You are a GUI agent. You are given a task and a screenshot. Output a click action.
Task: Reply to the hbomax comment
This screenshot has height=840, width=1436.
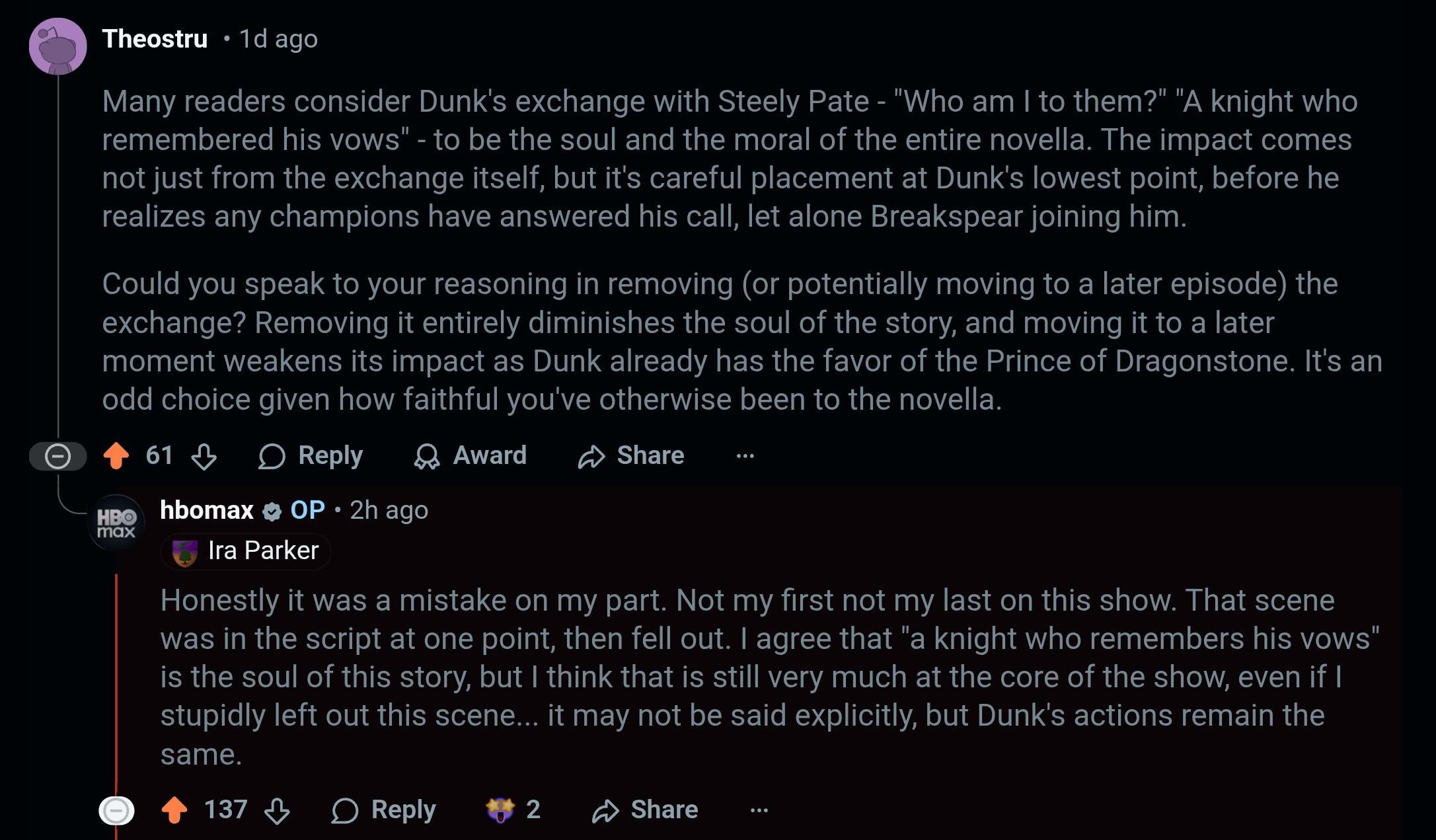coord(384,810)
